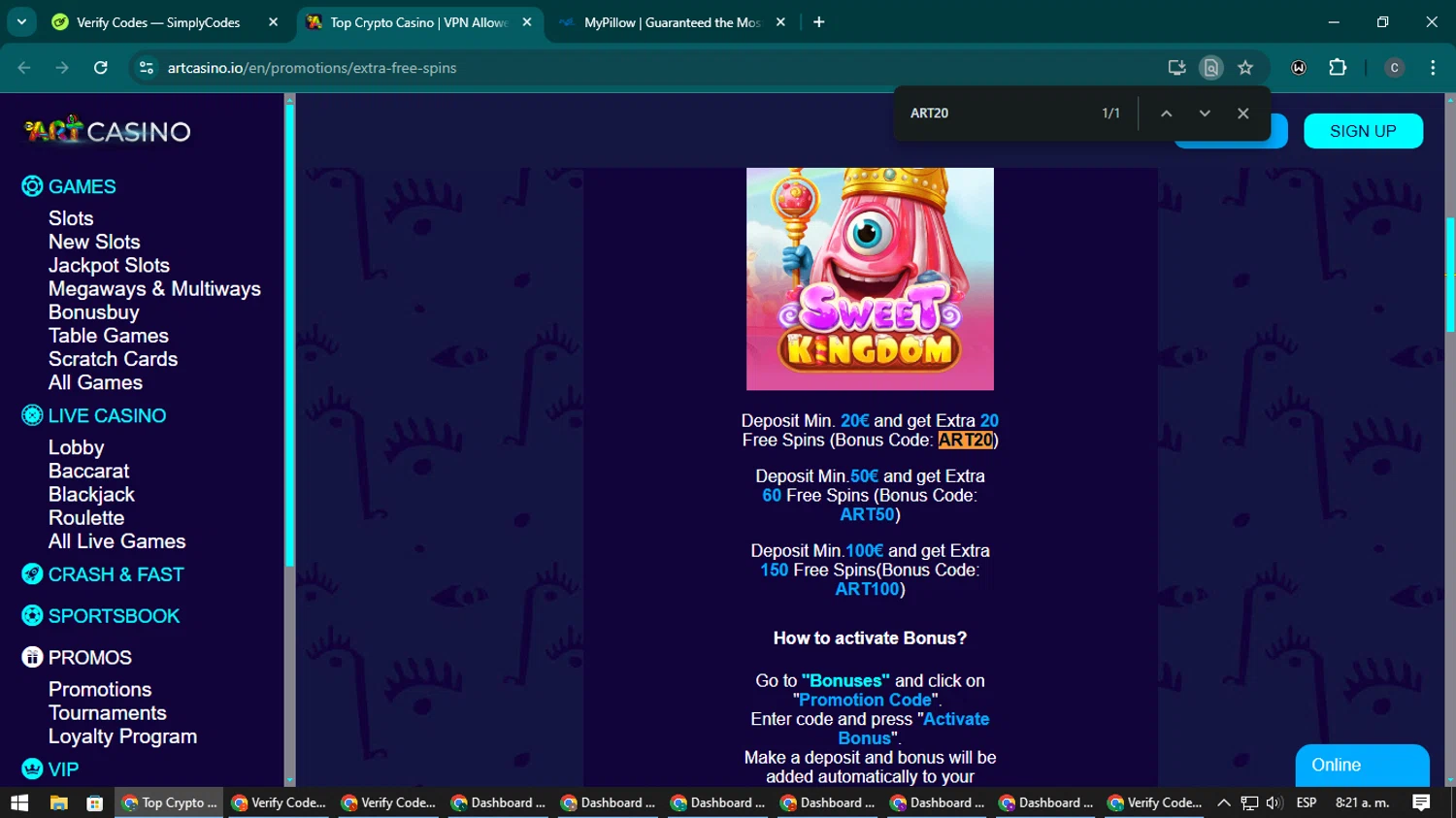Click the find bar text field with ART20
Viewport: 1456px width, 818px height.
(x=998, y=114)
